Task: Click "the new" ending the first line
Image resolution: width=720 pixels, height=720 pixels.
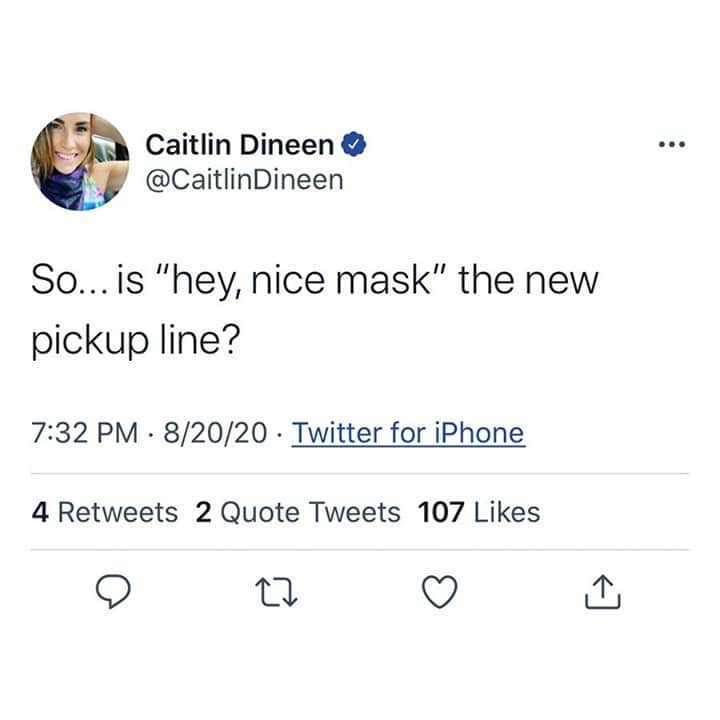Action: (x=529, y=281)
